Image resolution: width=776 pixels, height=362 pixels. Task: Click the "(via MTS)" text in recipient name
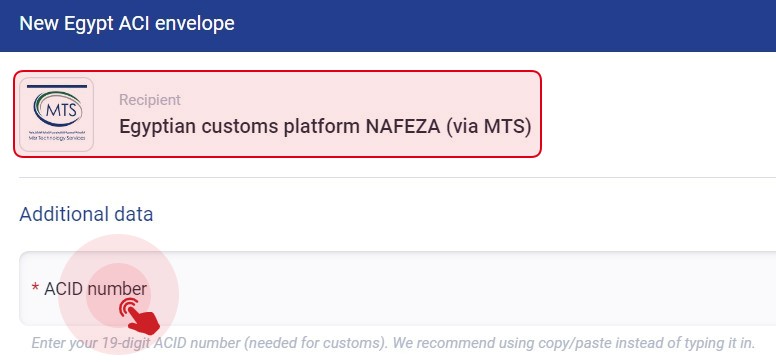click(488, 127)
